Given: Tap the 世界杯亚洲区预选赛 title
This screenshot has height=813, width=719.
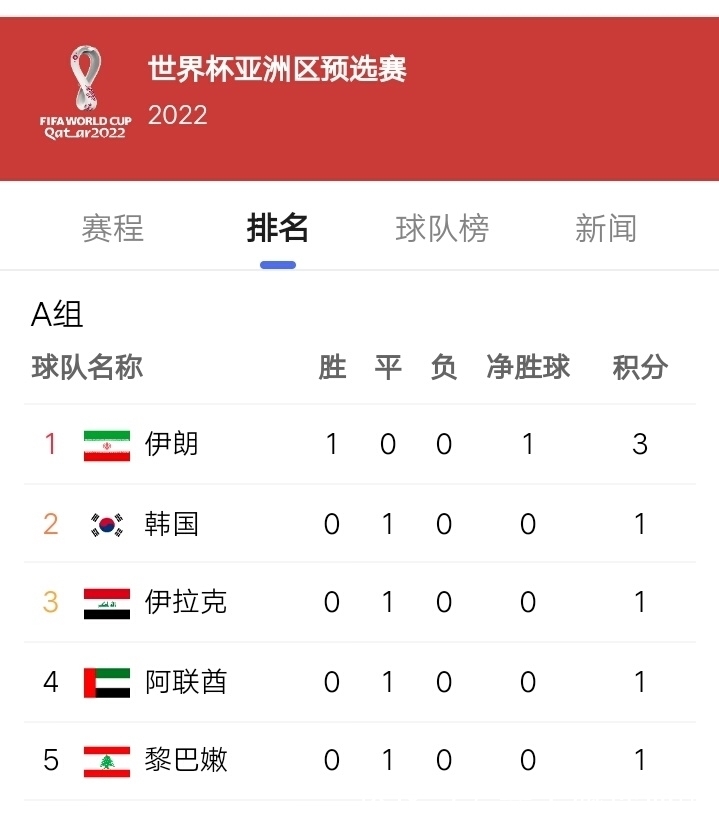Looking at the screenshot, I should 277,69.
